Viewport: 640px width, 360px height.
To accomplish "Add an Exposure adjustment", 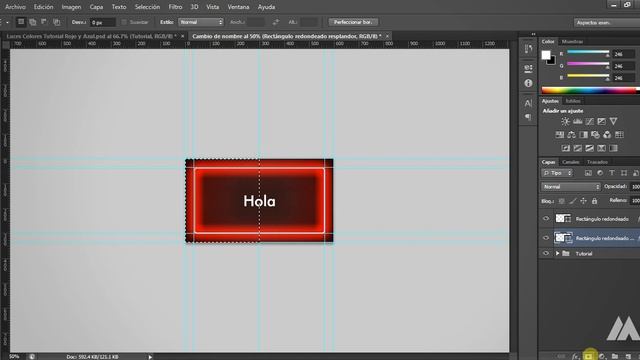I will point(601,121).
